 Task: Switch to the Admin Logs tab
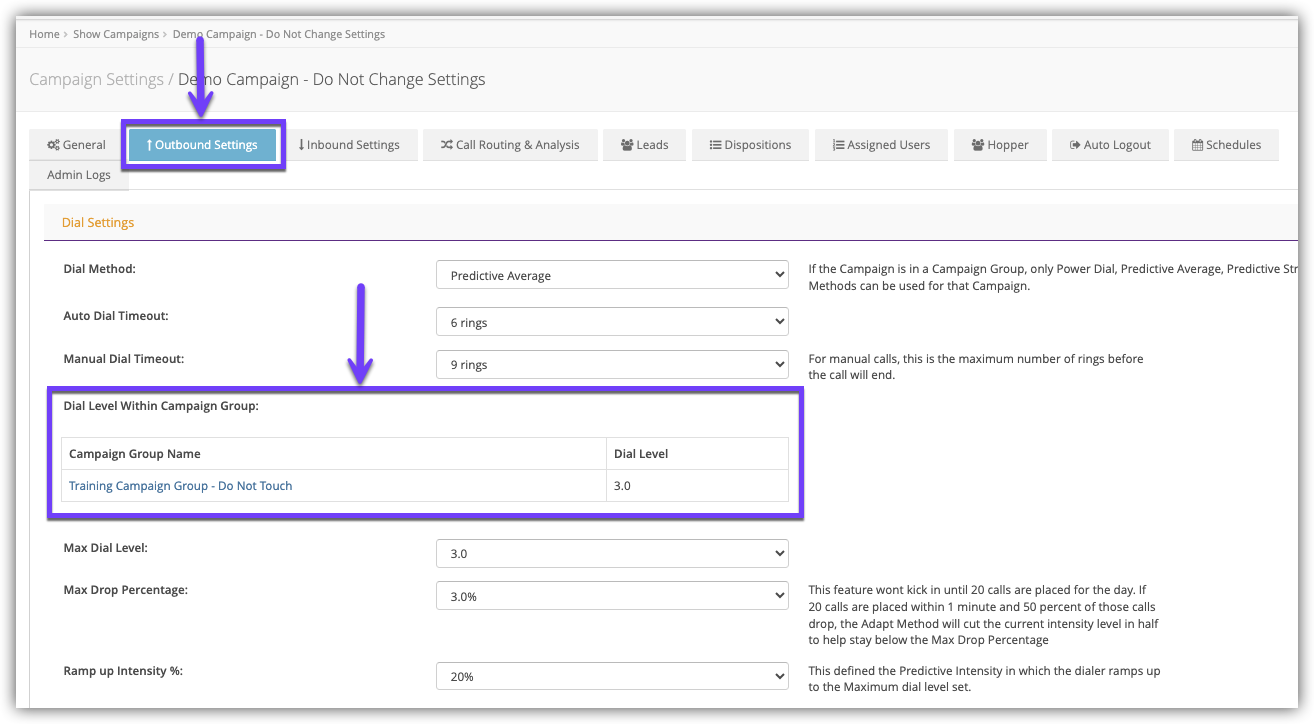tap(79, 175)
